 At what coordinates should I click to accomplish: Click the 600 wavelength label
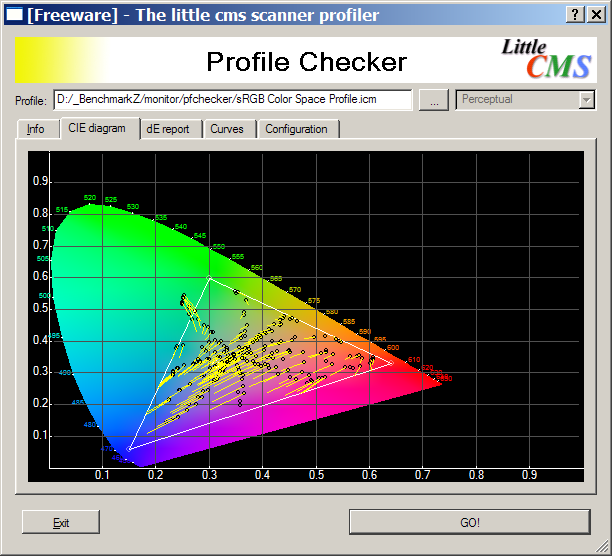pyautogui.click(x=393, y=347)
